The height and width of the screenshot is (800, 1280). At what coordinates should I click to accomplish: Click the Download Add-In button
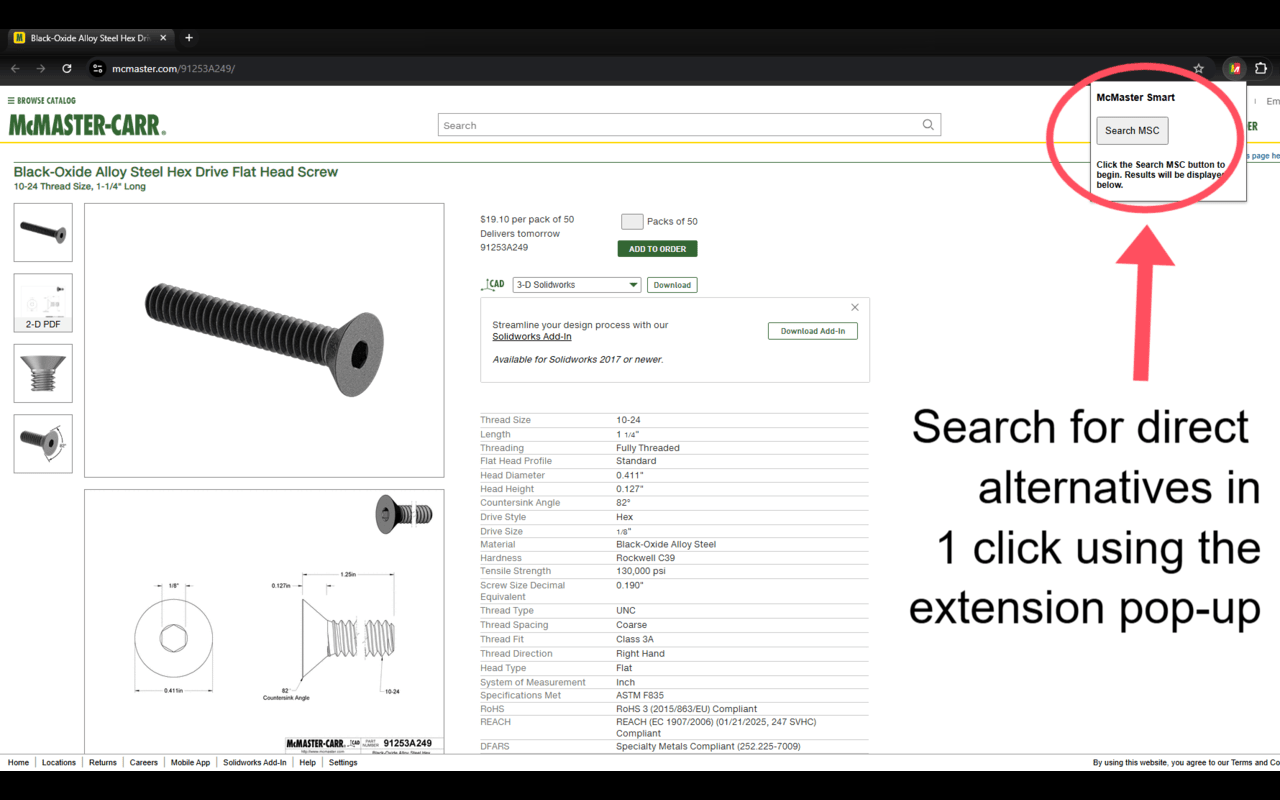[812, 331]
